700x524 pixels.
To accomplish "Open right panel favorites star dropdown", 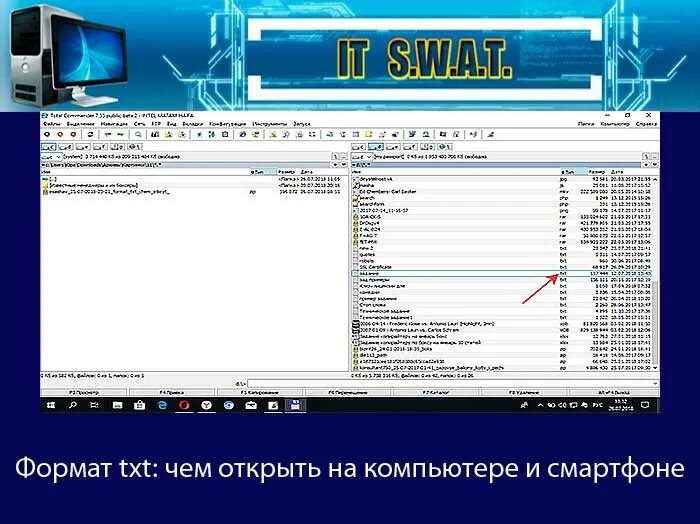I will (x=647, y=165).
